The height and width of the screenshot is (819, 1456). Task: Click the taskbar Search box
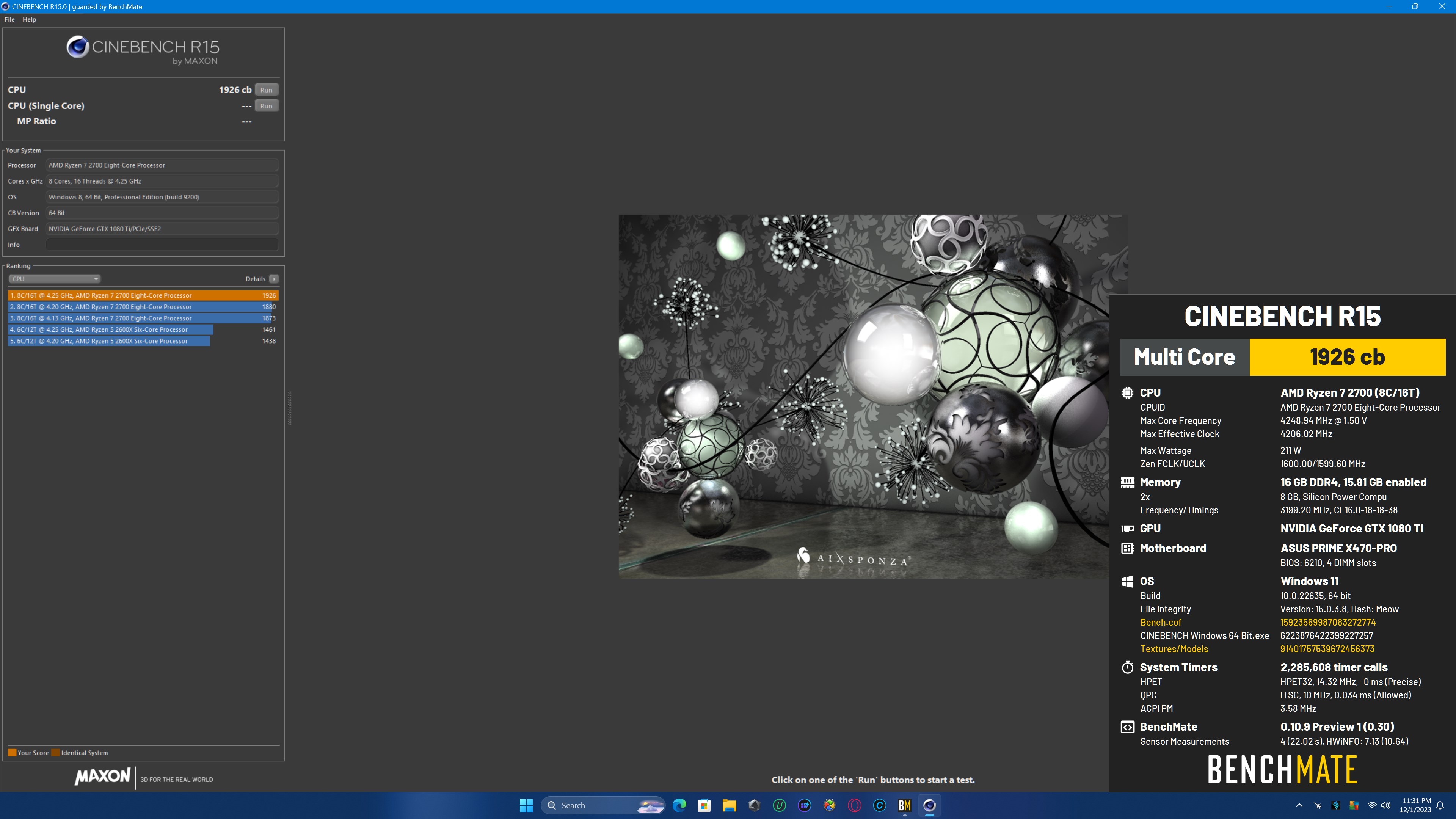tap(602, 805)
